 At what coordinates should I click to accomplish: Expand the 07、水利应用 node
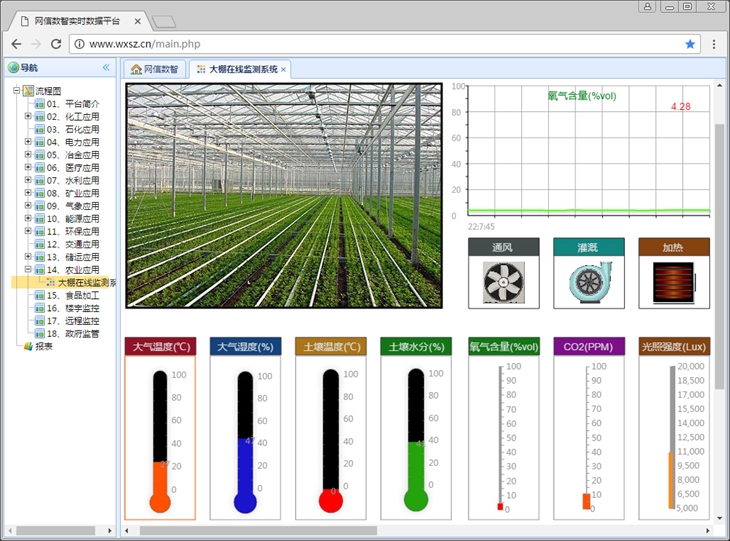(x=28, y=180)
